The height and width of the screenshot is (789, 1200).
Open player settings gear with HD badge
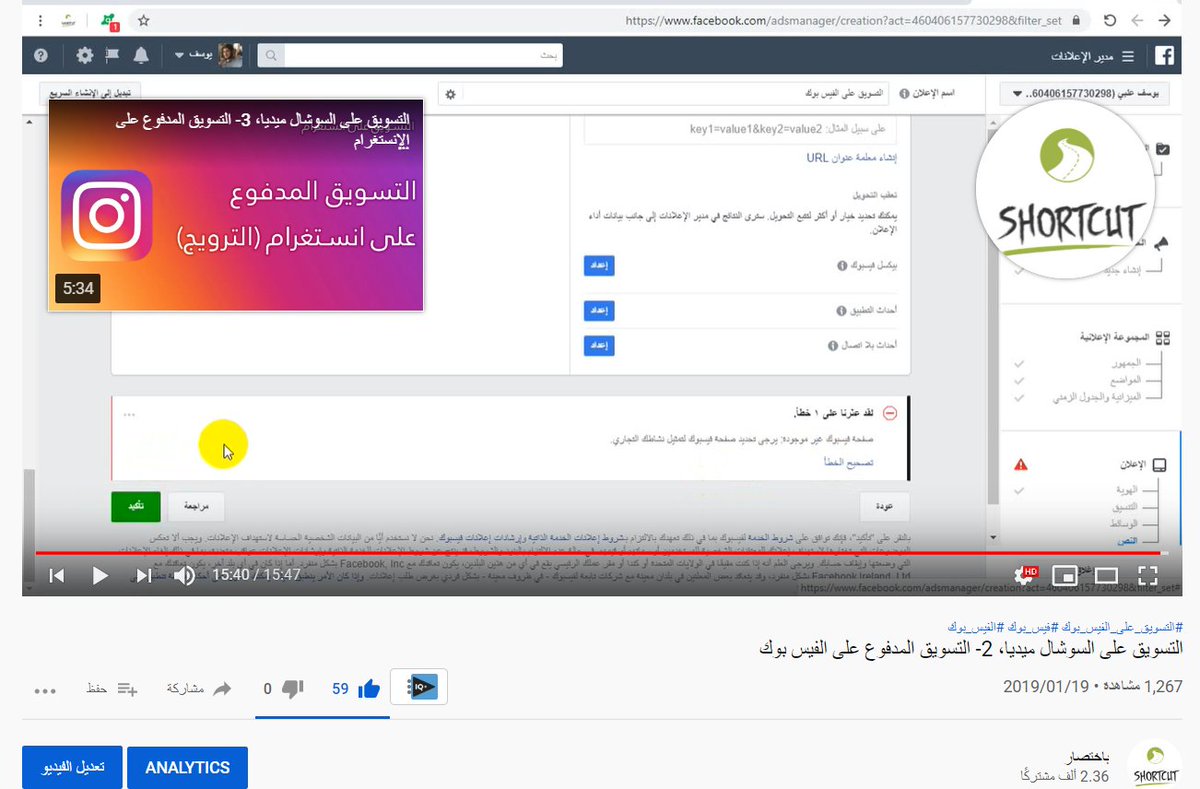coord(1024,575)
